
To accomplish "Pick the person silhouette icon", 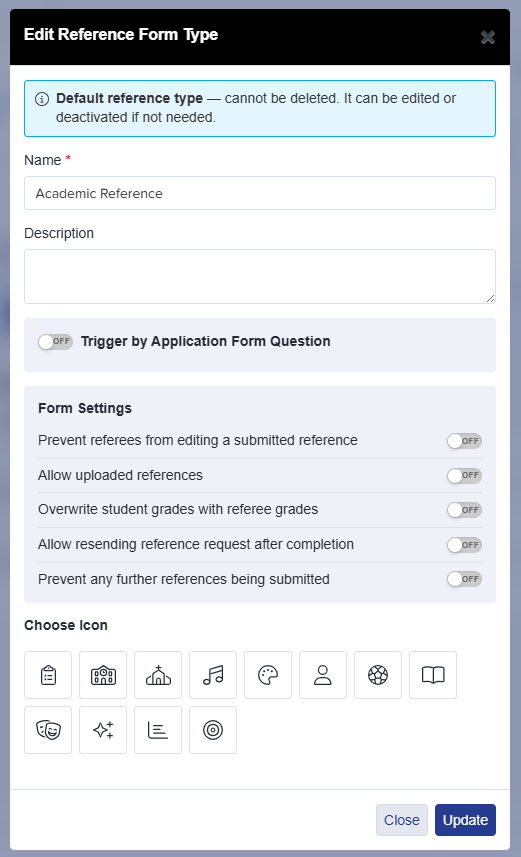I will (323, 675).
